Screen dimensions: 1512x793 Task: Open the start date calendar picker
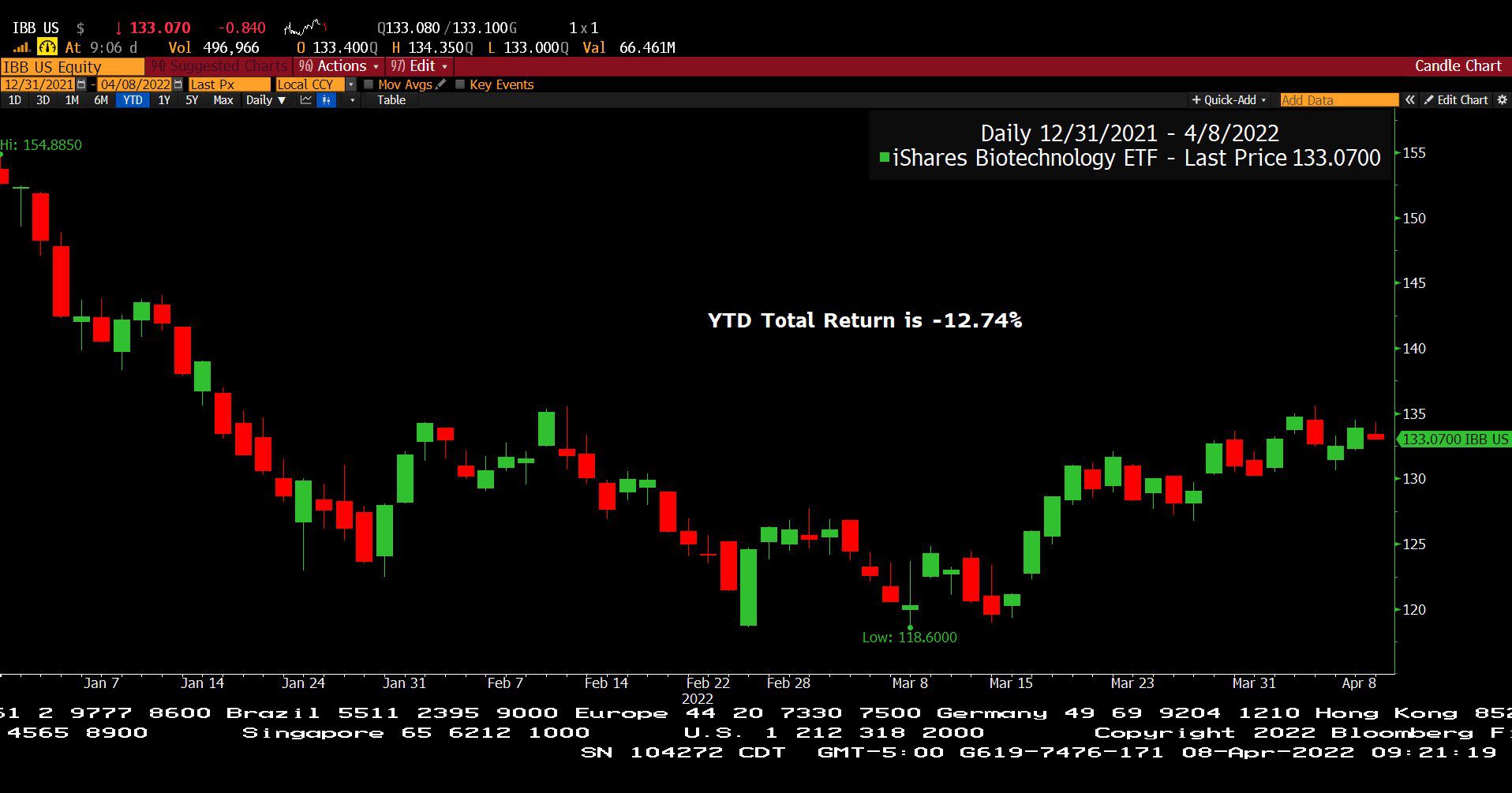coord(81,84)
